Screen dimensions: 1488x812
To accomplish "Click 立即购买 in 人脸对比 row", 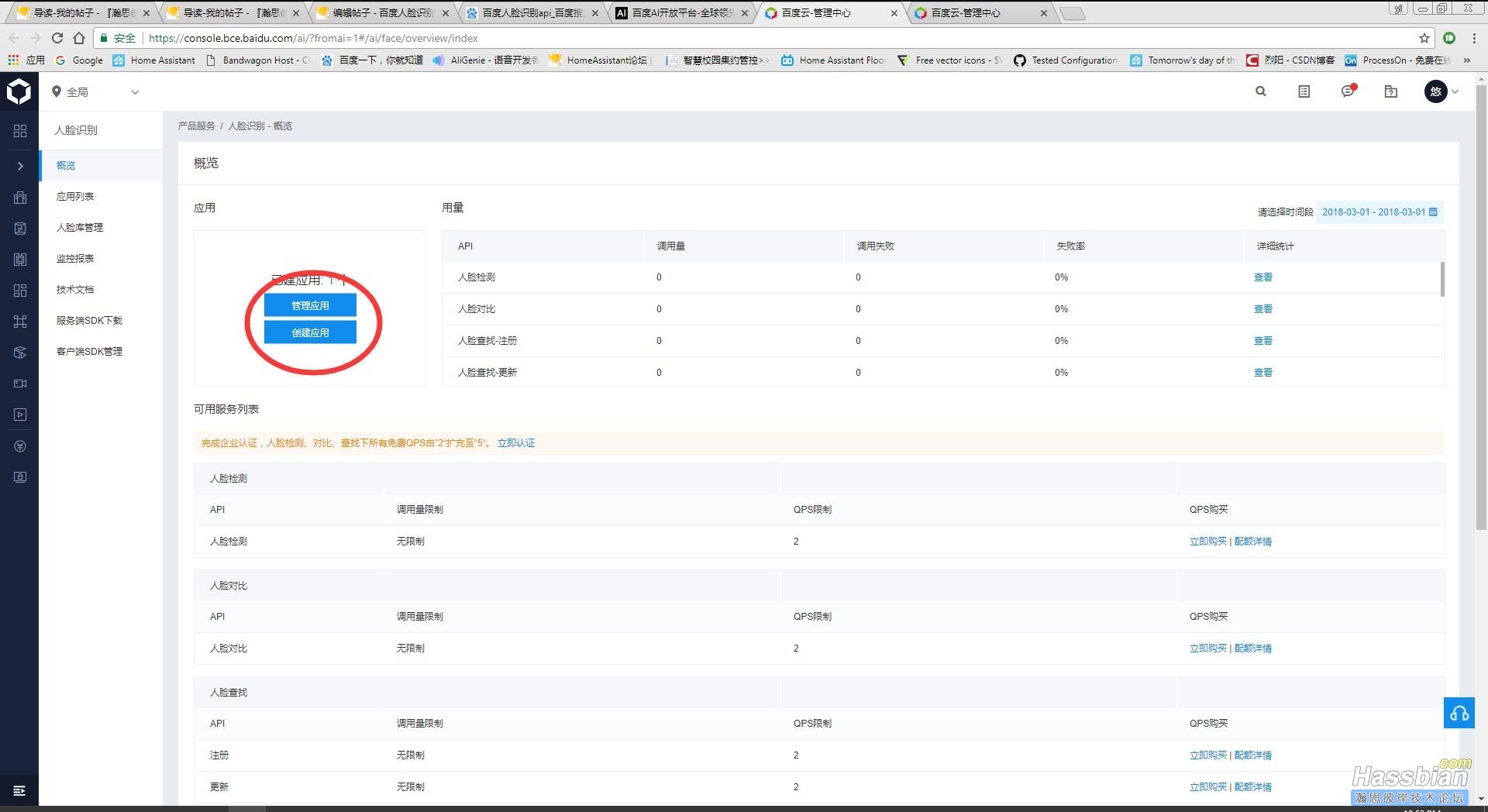I will point(1208,649).
